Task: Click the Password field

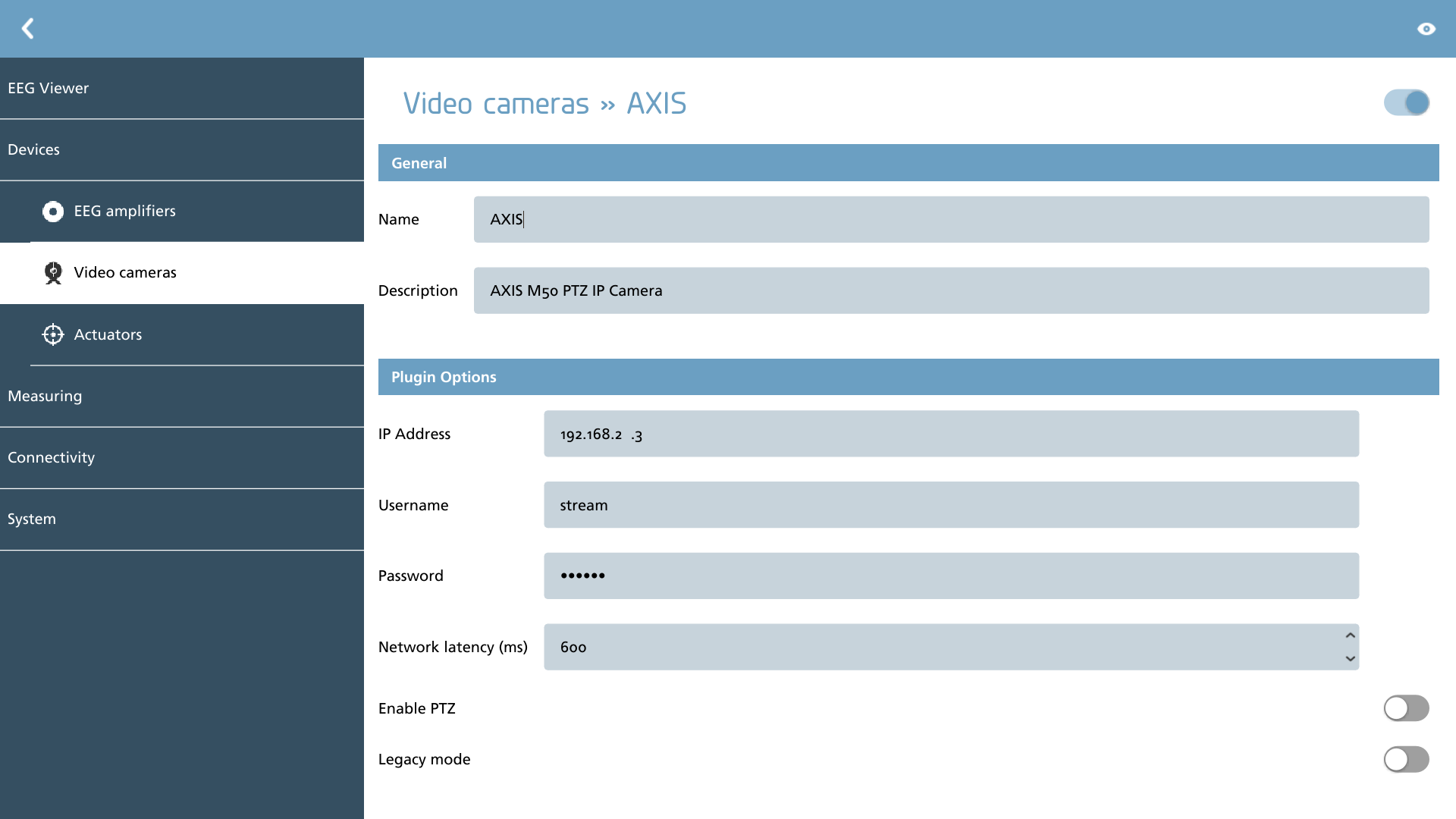Action: 952,576
